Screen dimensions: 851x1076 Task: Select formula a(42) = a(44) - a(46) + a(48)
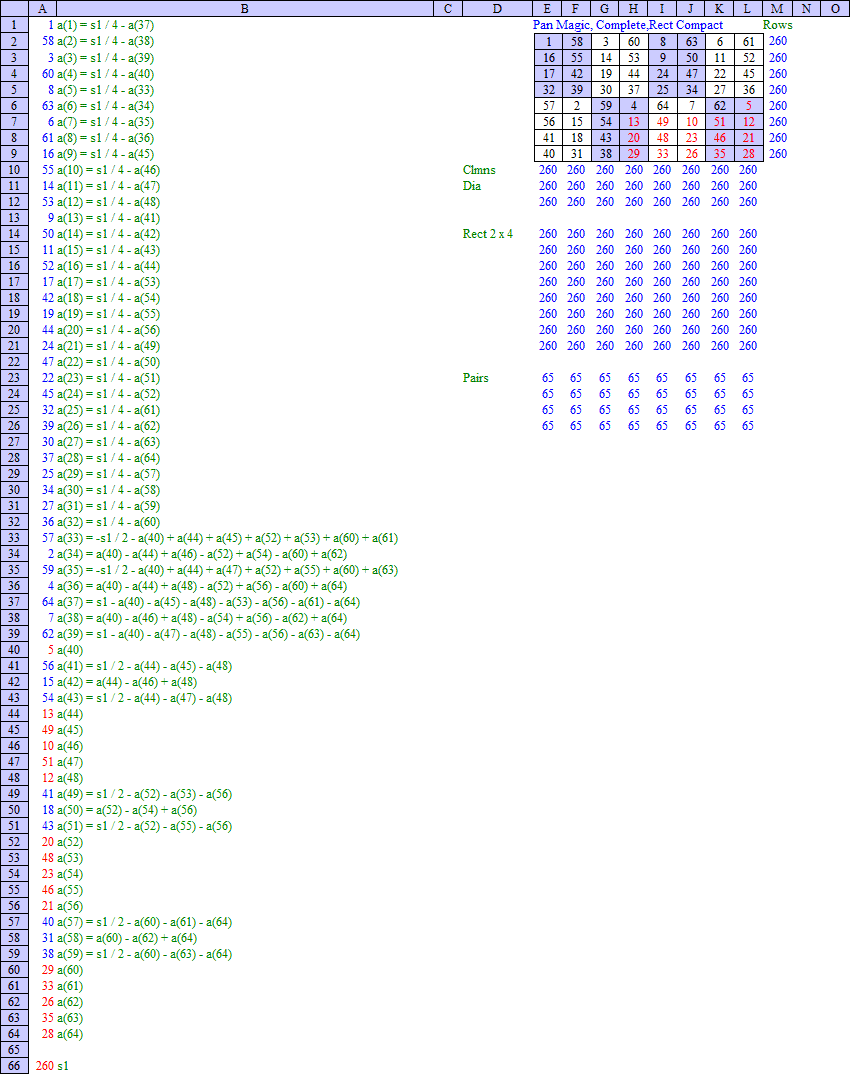point(127,682)
